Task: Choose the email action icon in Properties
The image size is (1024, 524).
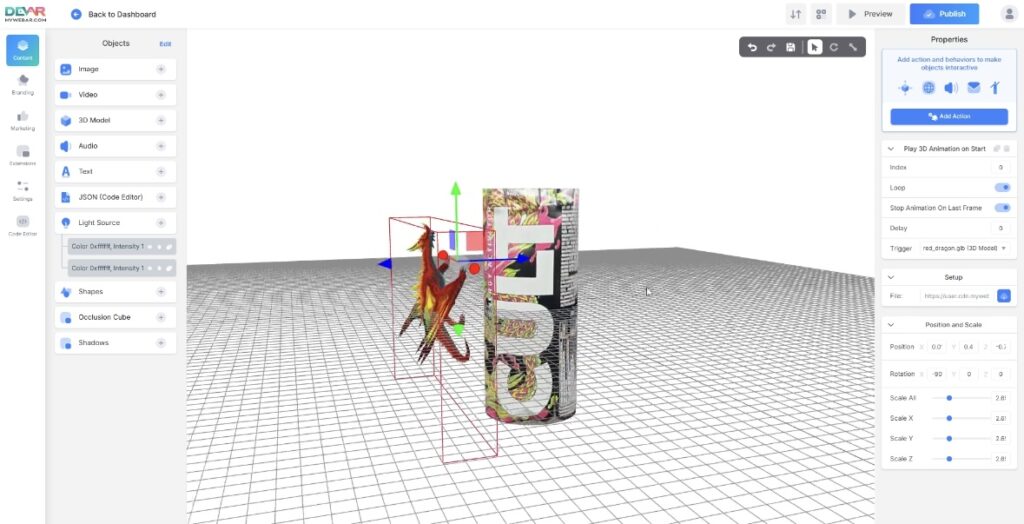Action: [x=973, y=88]
